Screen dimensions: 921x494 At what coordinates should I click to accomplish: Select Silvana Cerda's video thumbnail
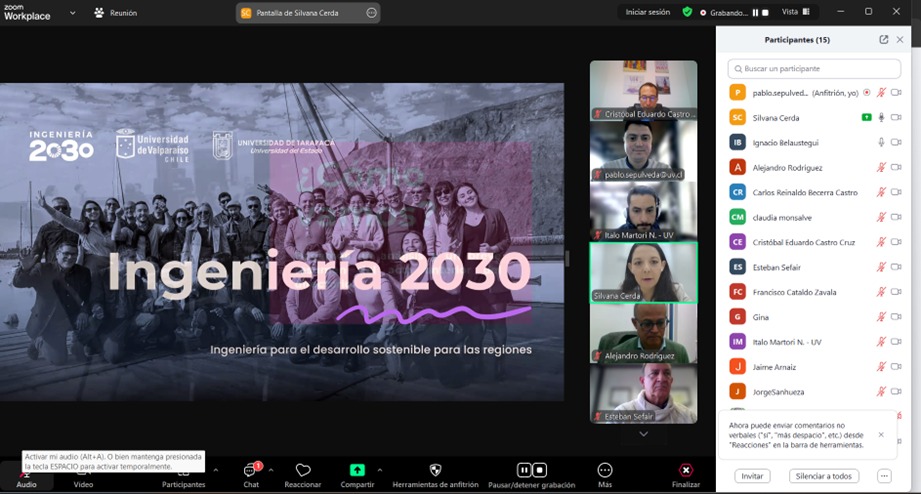tap(644, 273)
